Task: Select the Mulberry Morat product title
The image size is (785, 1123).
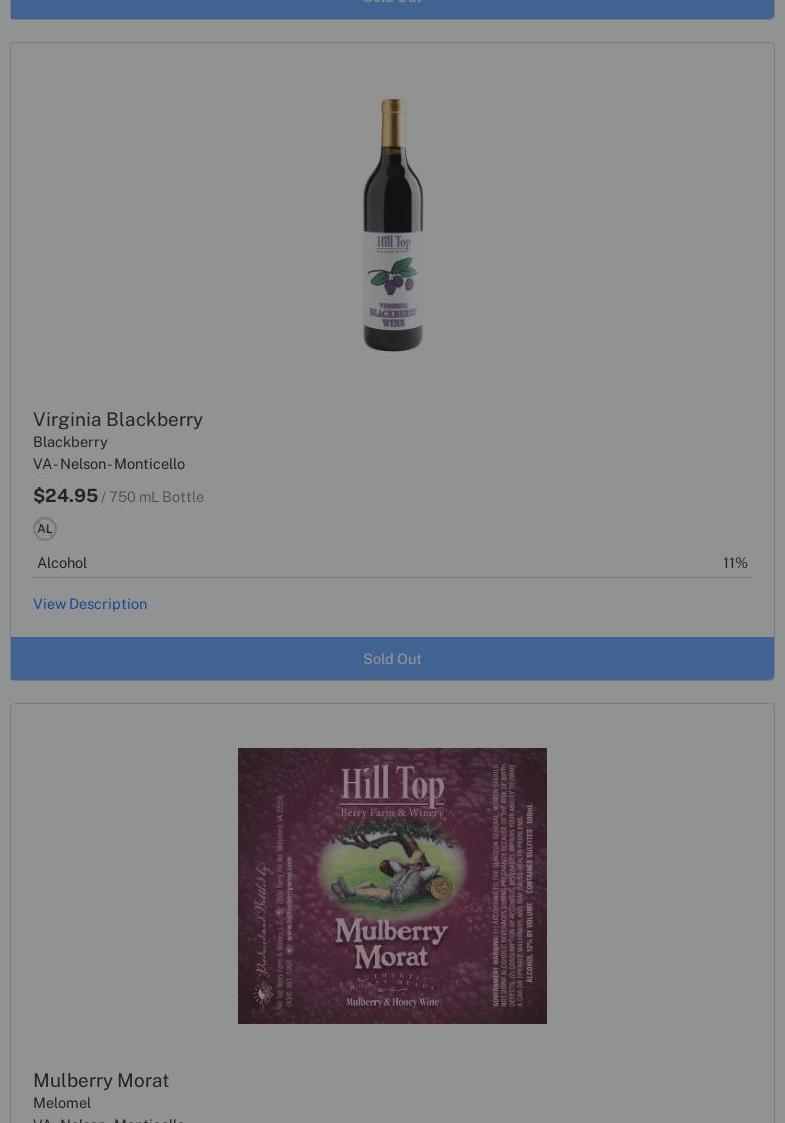Action: 101,1080
